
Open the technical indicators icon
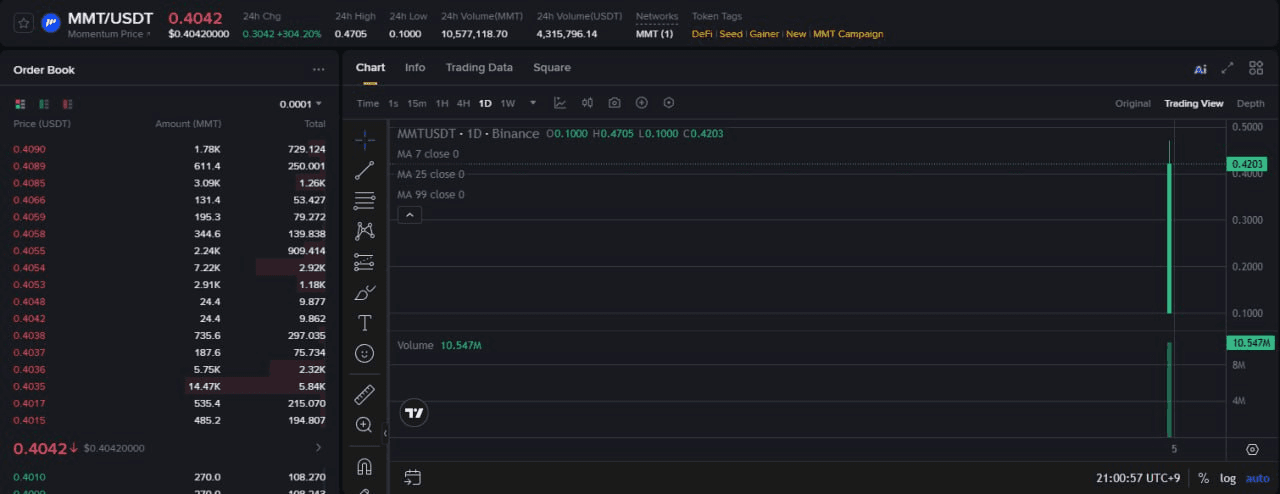pos(560,103)
